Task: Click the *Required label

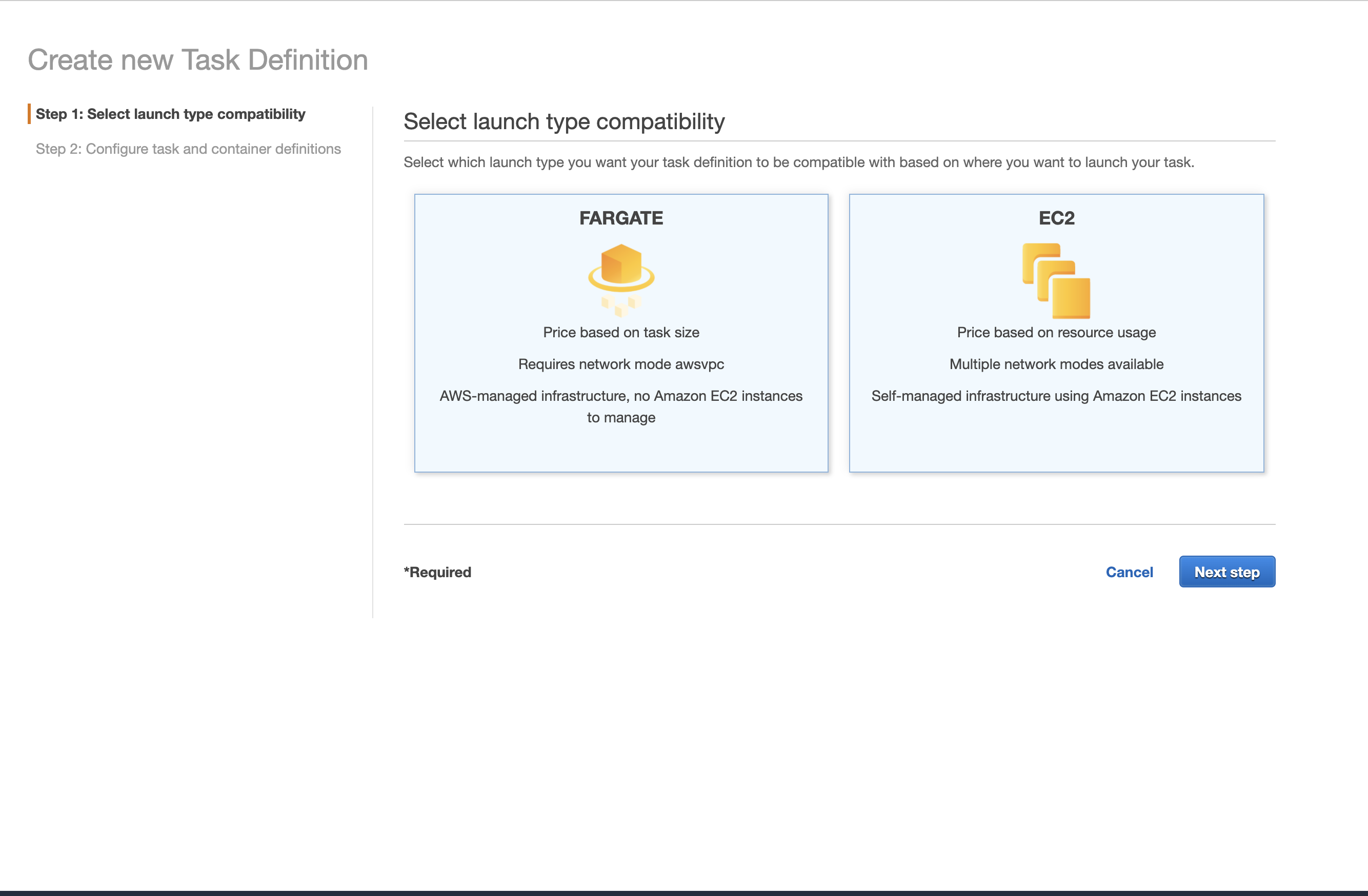Action: click(x=437, y=572)
